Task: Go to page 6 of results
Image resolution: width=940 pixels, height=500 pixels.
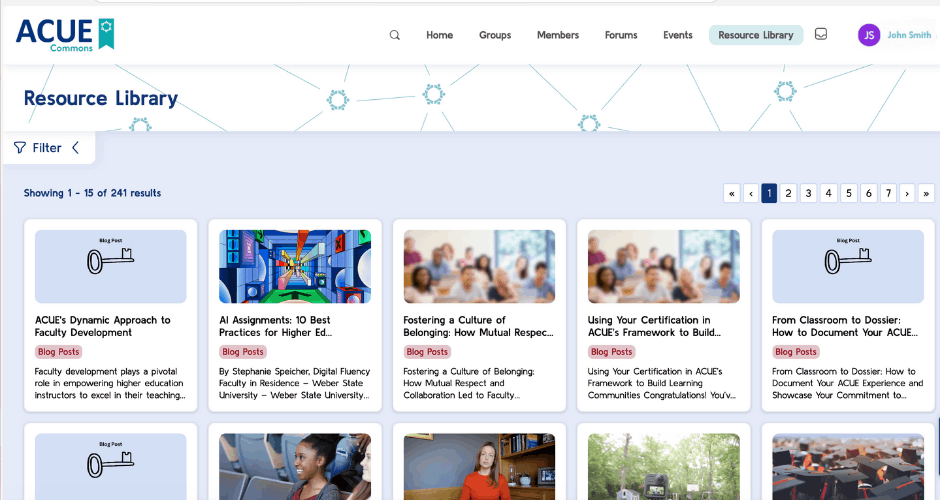Action: [x=869, y=193]
